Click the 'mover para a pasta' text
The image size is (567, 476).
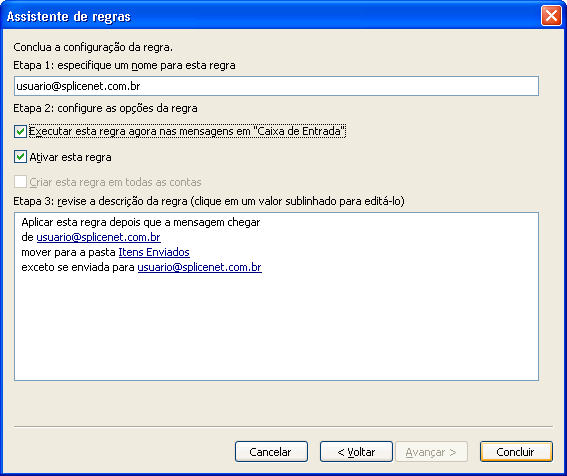pyautogui.click(x=69, y=252)
